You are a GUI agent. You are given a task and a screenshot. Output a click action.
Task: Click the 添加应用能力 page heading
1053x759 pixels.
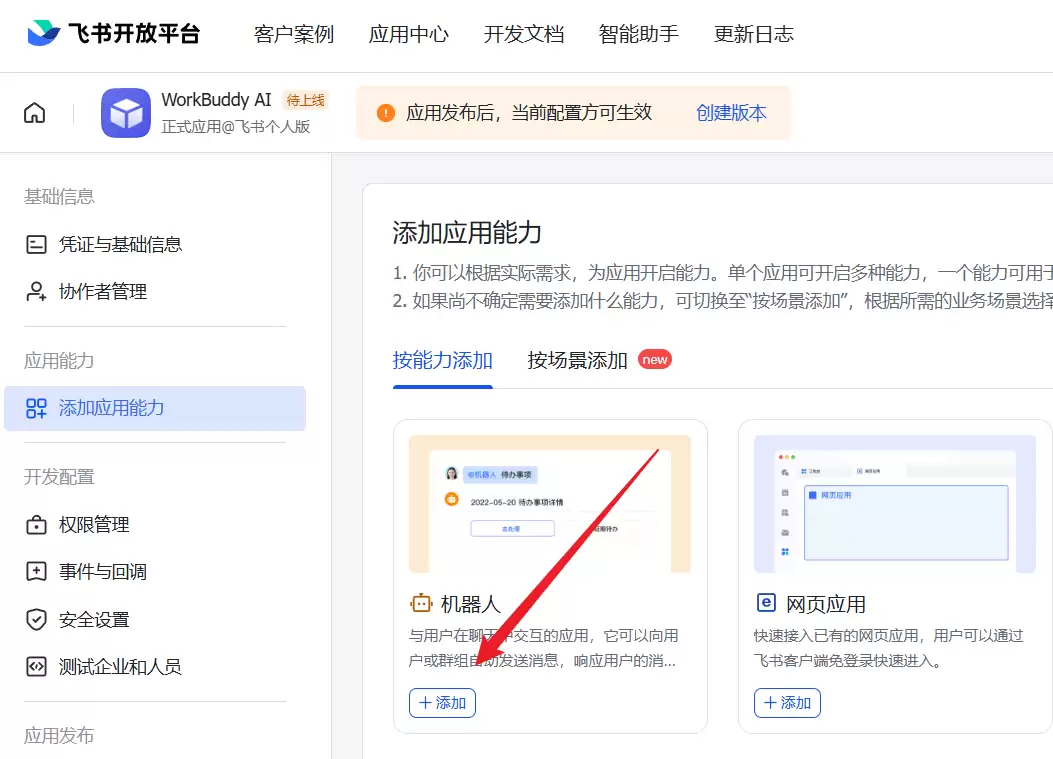[467, 233]
